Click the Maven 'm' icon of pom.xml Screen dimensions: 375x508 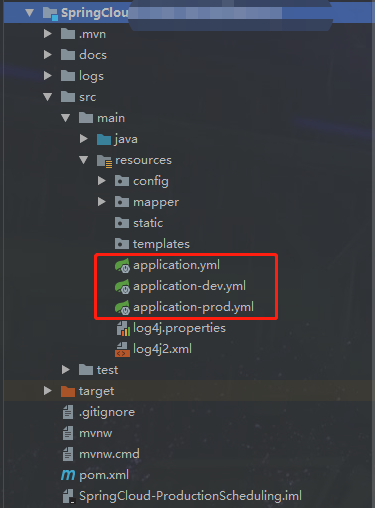[x=68, y=475]
